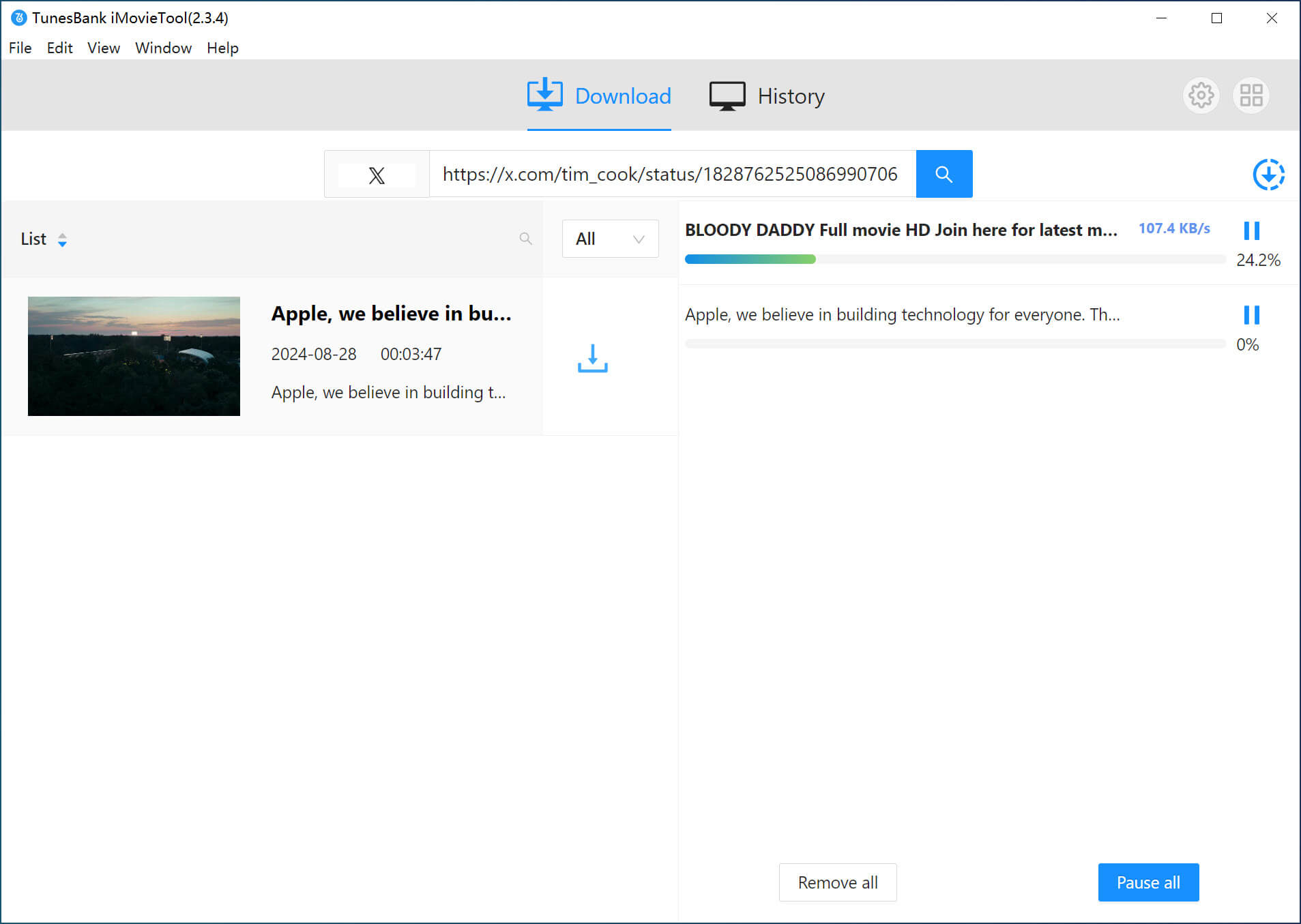The width and height of the screenshot is (1301, 924).
Task: Click the List label
Action: point(33,239)
